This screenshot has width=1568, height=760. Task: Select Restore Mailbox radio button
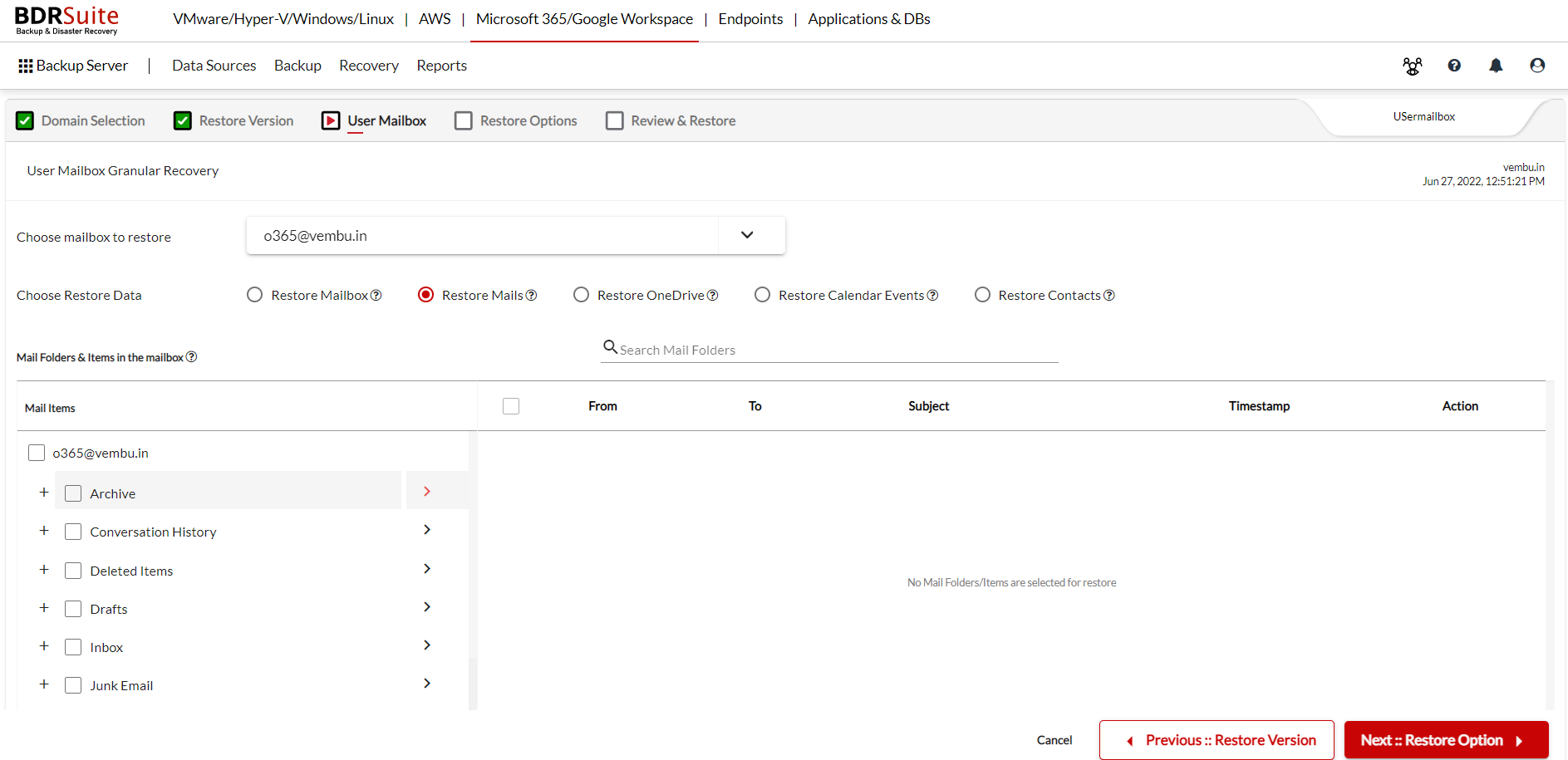(x=255, y=295)
